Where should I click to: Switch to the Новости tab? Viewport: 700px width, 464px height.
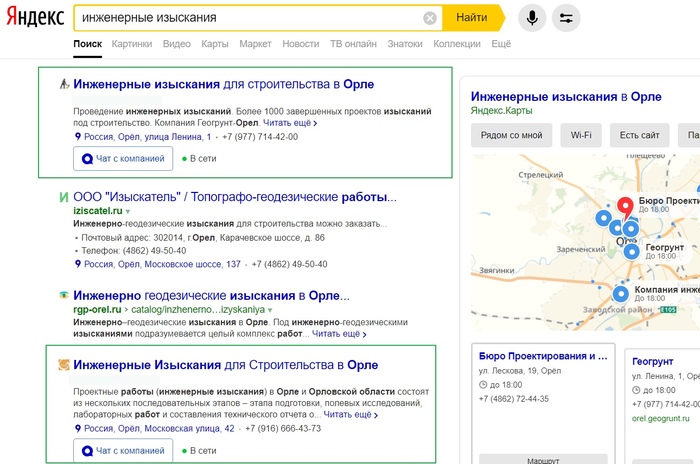click(x=300, y=44)
